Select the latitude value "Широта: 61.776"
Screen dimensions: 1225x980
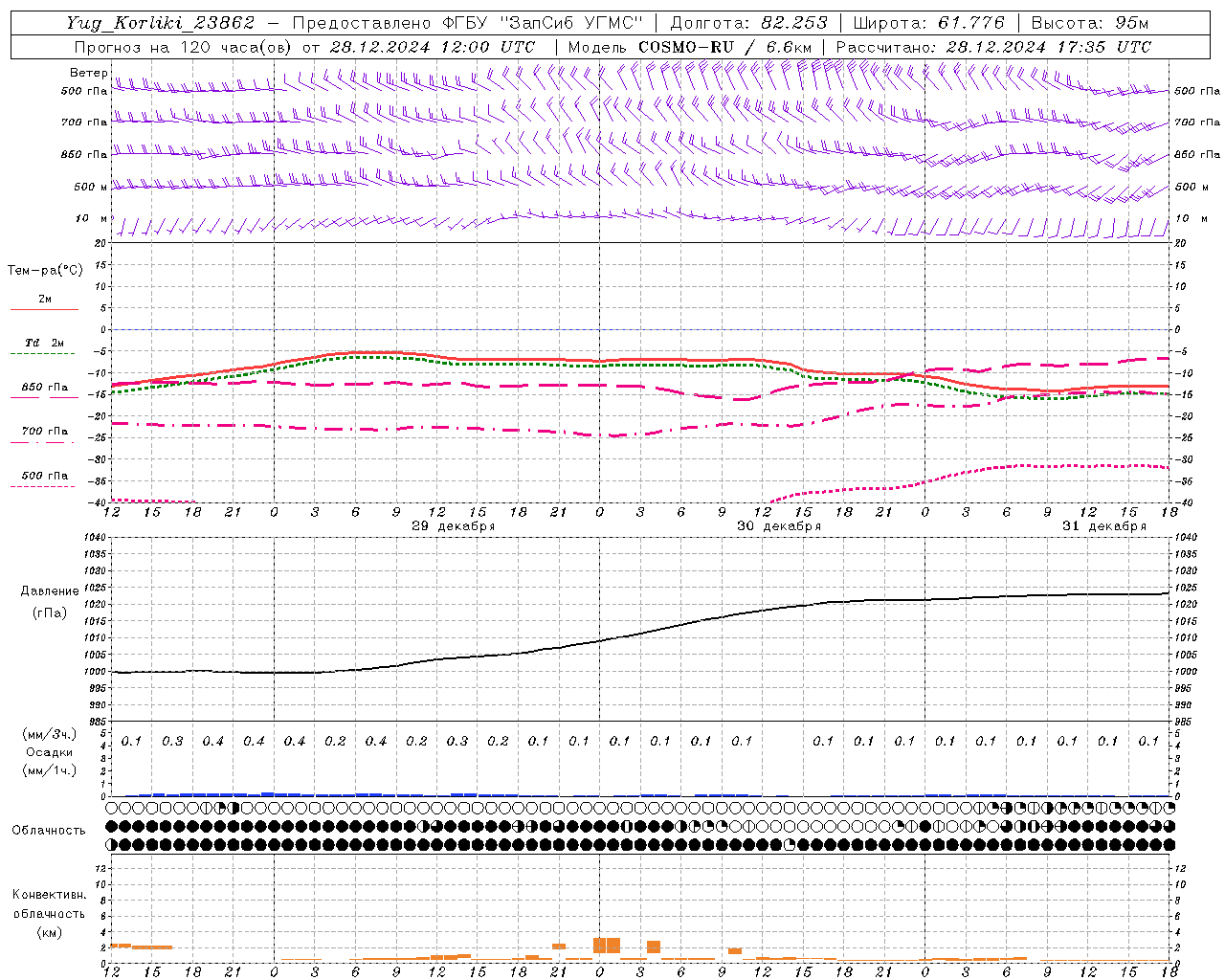(x=928, y=23)
